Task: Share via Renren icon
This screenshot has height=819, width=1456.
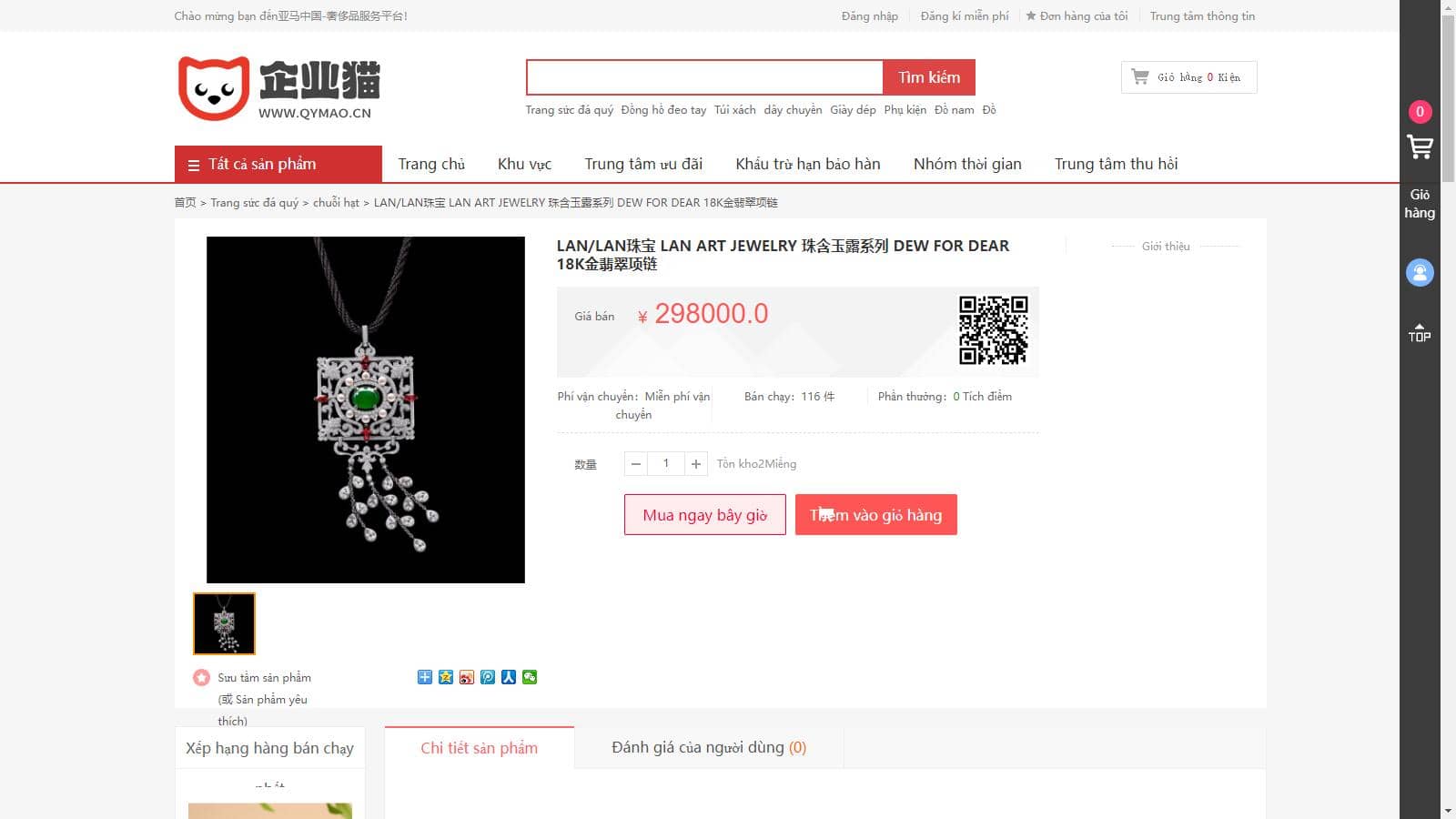Action: click(509, 677)
